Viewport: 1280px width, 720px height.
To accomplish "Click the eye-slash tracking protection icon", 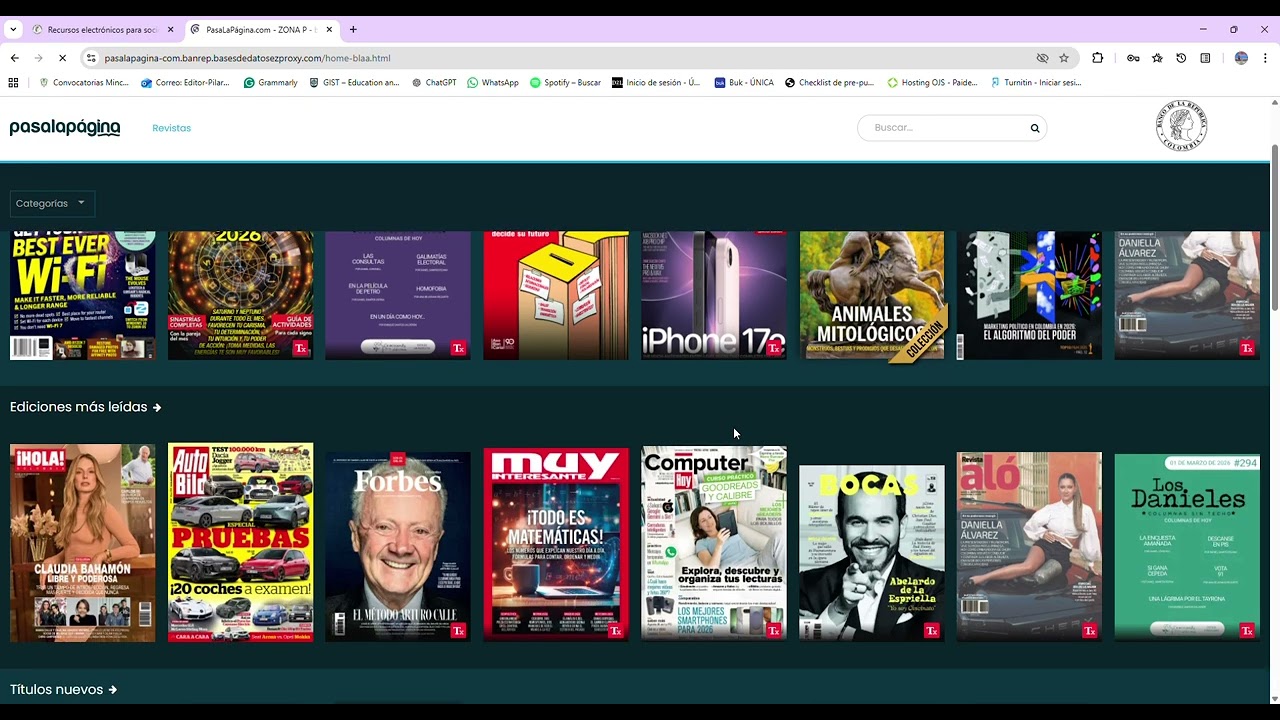I will click(1042, 58).
